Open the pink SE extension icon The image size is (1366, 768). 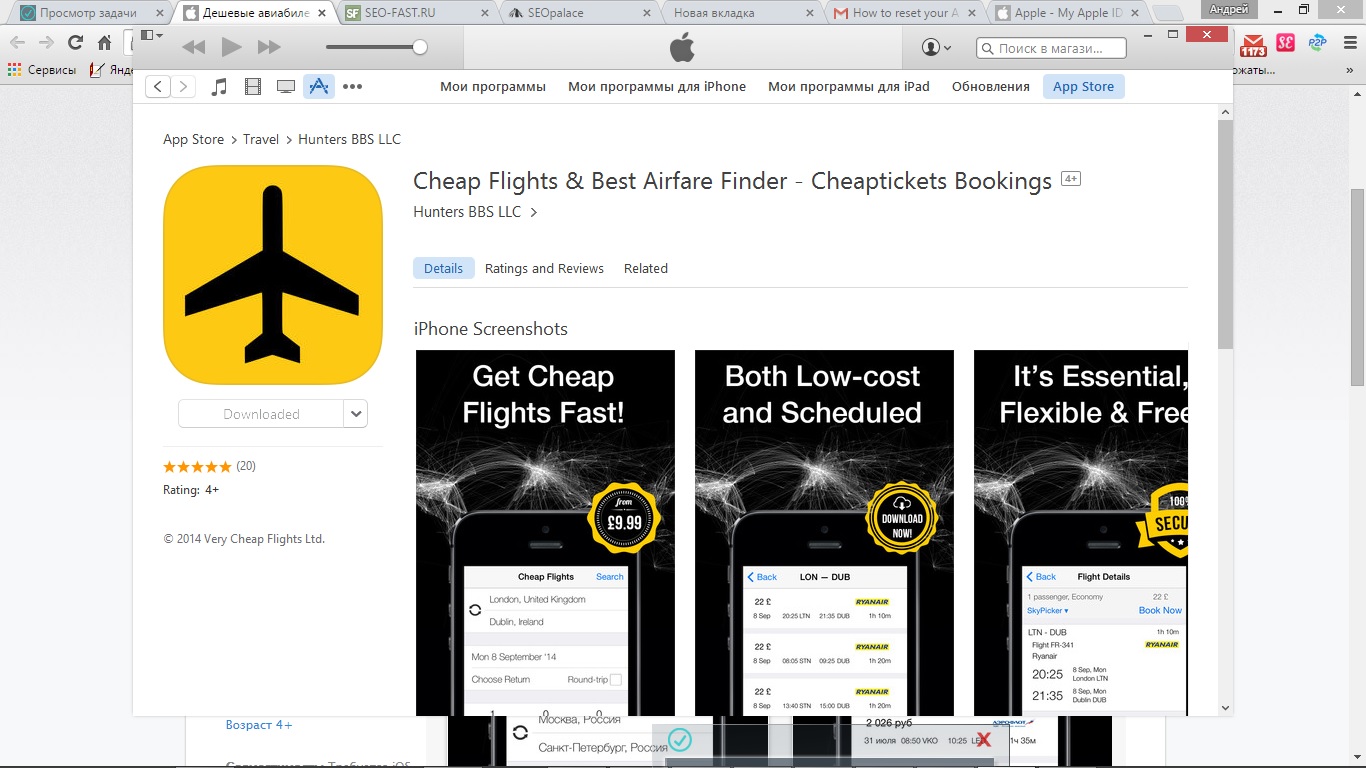coord(1285,43)
